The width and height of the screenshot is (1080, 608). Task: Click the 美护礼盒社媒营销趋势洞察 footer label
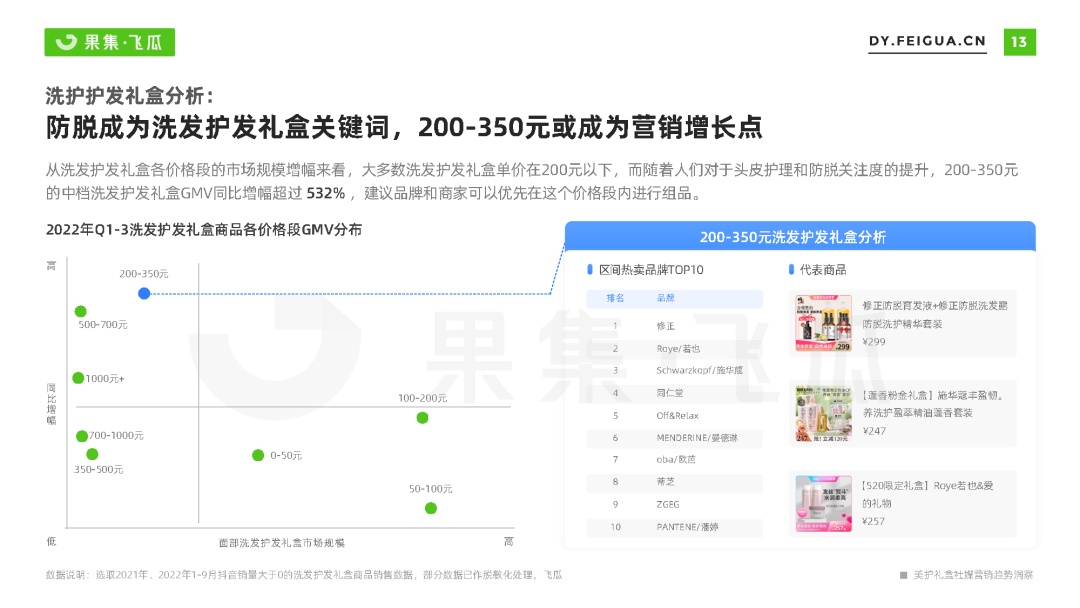(973, 575)
